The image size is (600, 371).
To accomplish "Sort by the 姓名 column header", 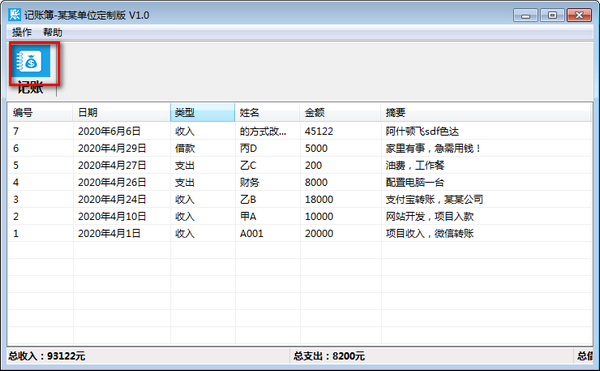I will coord(267,112).
